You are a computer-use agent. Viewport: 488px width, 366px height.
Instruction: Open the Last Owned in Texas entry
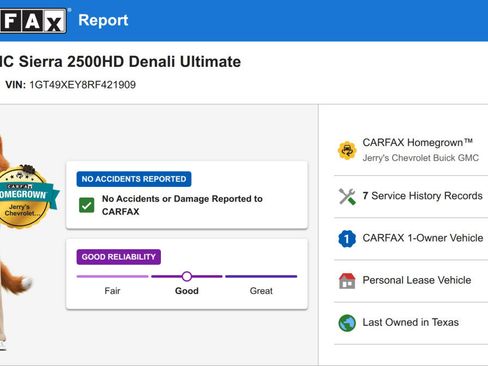411,323
